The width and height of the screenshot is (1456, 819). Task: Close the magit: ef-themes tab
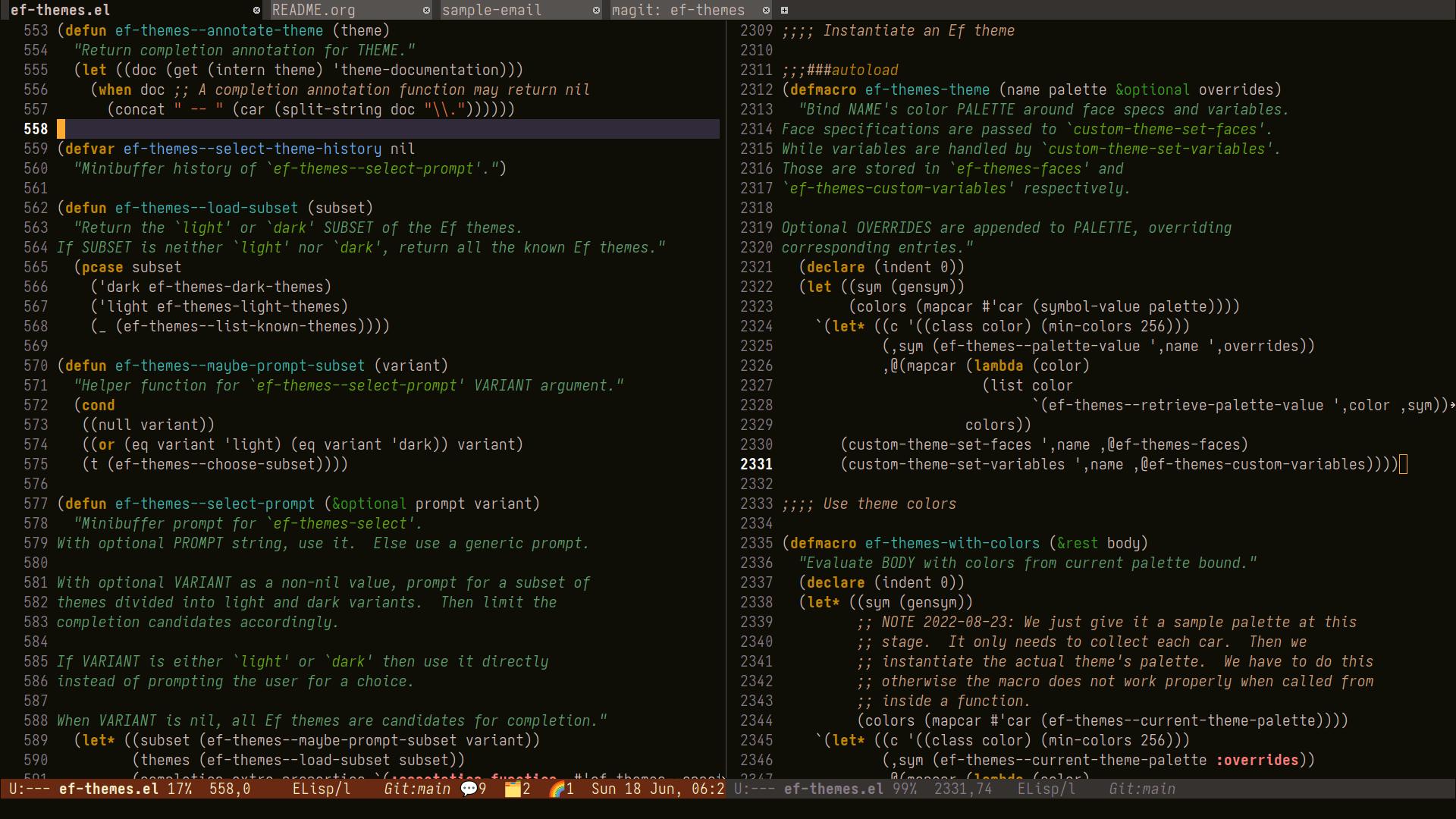click(x=766, y=10)
